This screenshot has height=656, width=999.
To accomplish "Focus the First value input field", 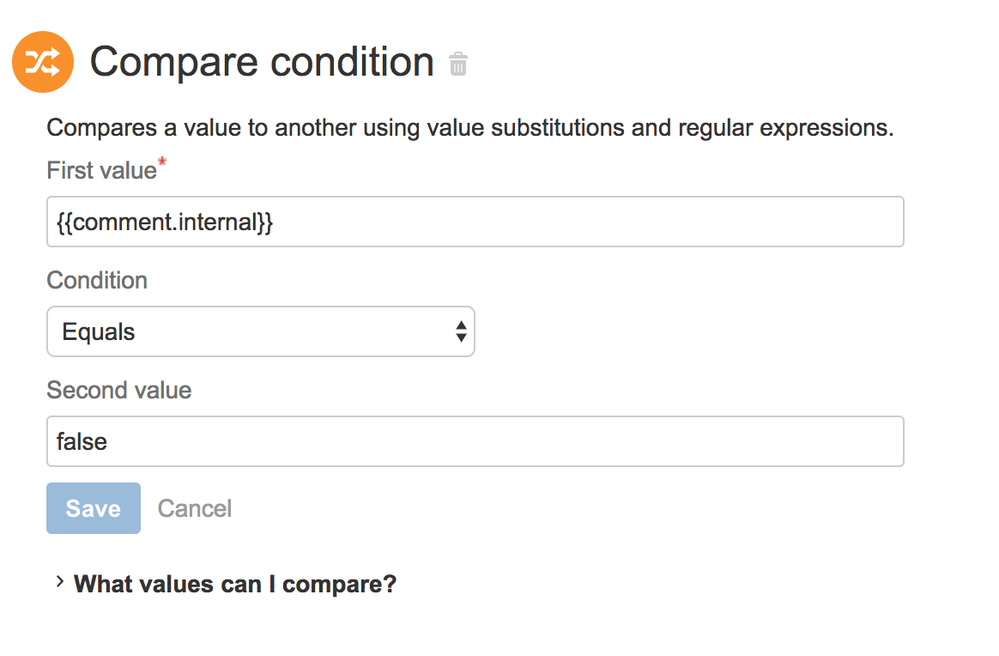I will click(x=475, y=222).
